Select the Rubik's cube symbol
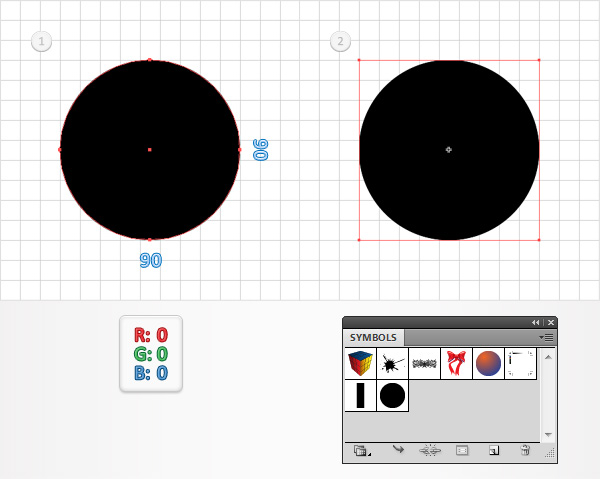The width and height of the screenshot is (600, 479). (x=360, y=363)
